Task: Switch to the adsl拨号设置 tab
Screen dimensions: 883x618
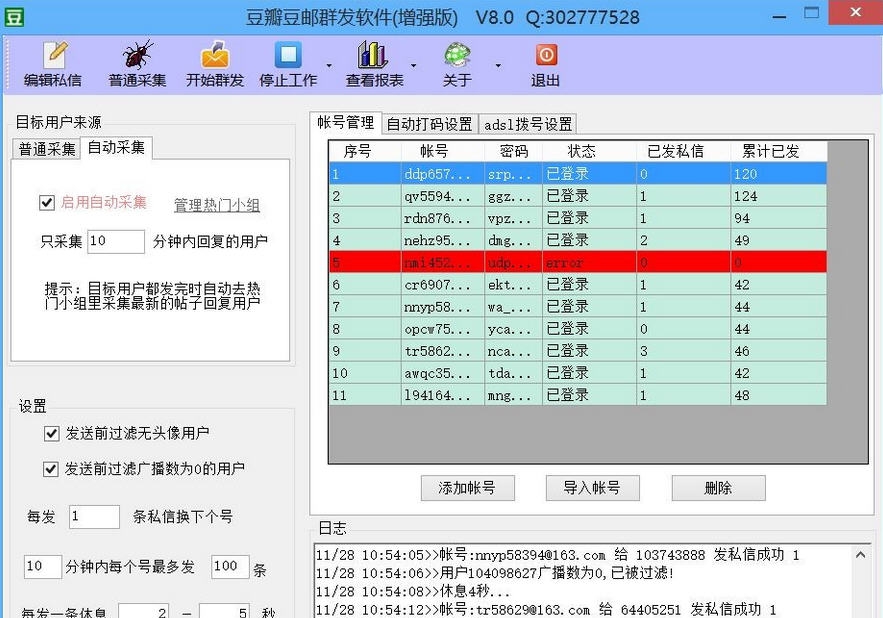Action: 526,123
